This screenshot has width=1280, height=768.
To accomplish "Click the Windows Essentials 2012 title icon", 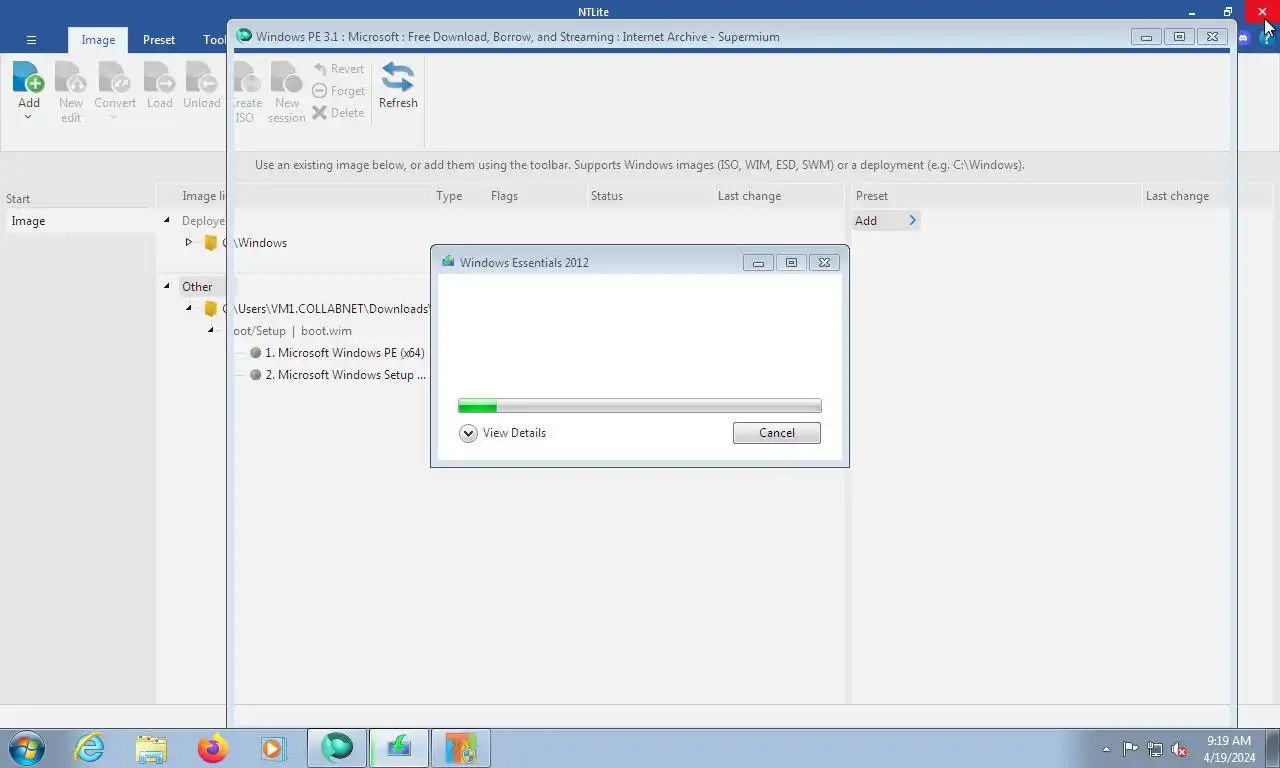I will coord(448,262).
